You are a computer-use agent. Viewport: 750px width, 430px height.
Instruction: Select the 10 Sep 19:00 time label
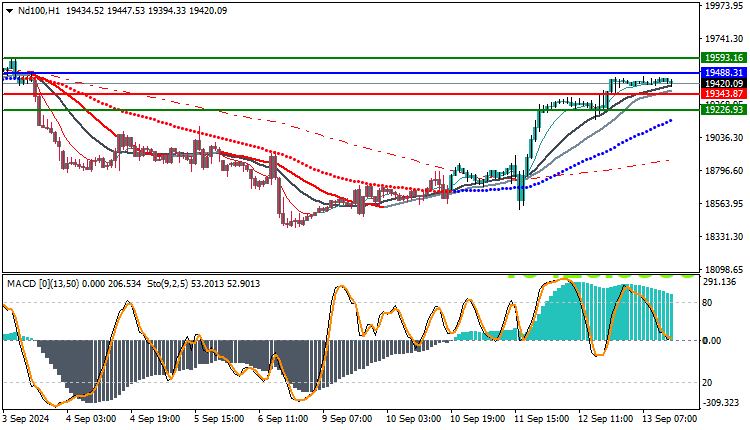(x=478, y=419)
